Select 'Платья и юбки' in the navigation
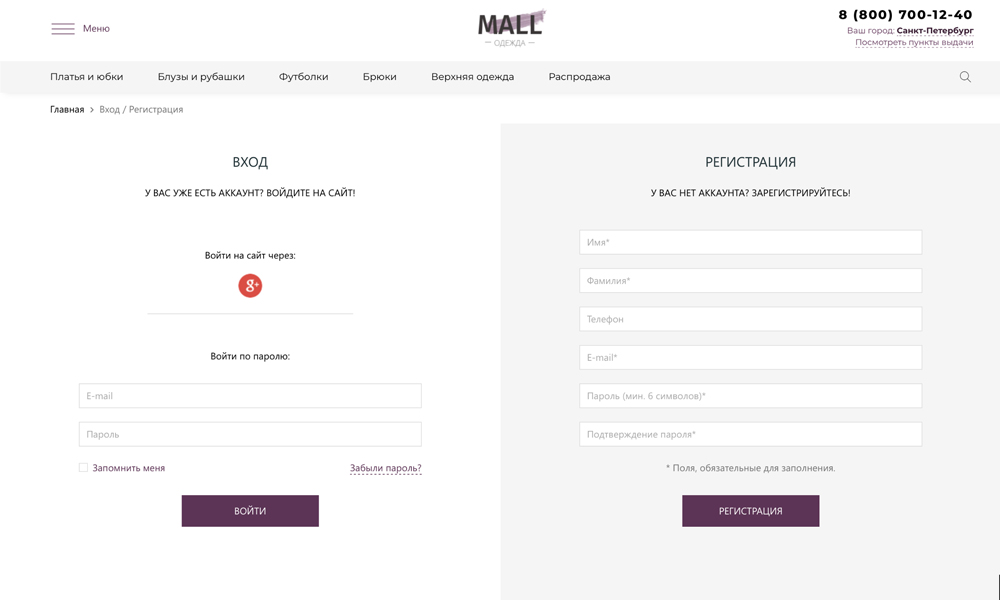 point(88,76)
